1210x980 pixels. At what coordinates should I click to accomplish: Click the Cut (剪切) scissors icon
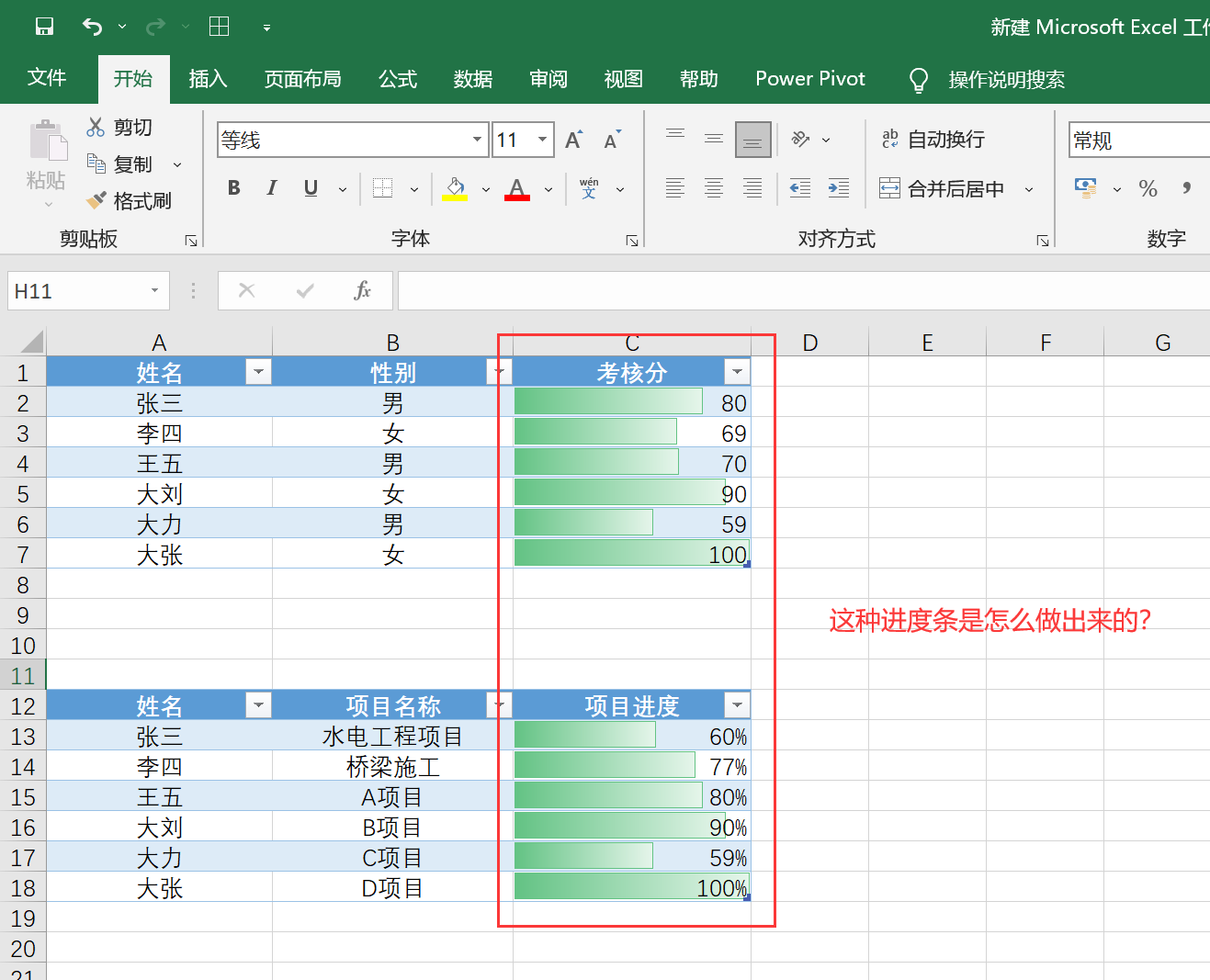click(96, 127)
